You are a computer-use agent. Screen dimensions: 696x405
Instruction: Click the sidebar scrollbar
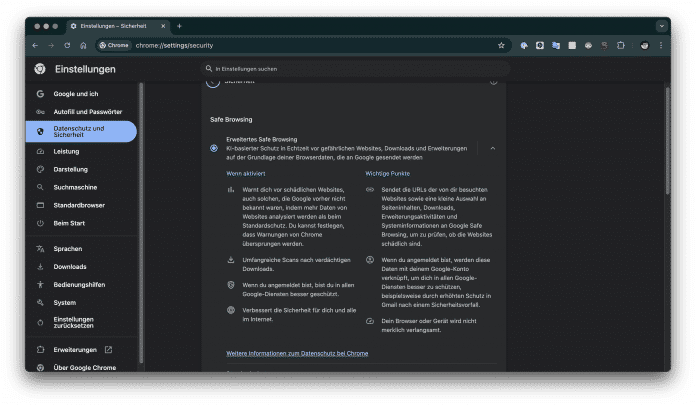141,222
